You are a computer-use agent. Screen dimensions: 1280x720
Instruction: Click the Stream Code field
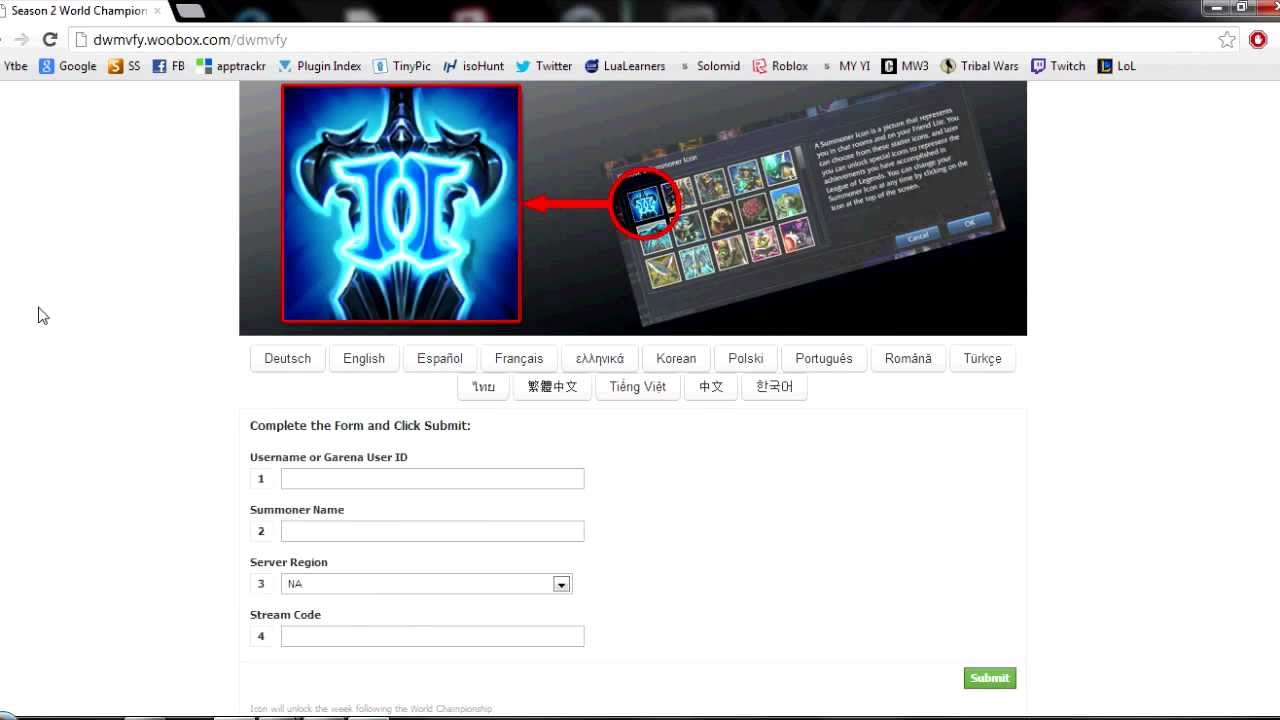[x=432, y=636]
